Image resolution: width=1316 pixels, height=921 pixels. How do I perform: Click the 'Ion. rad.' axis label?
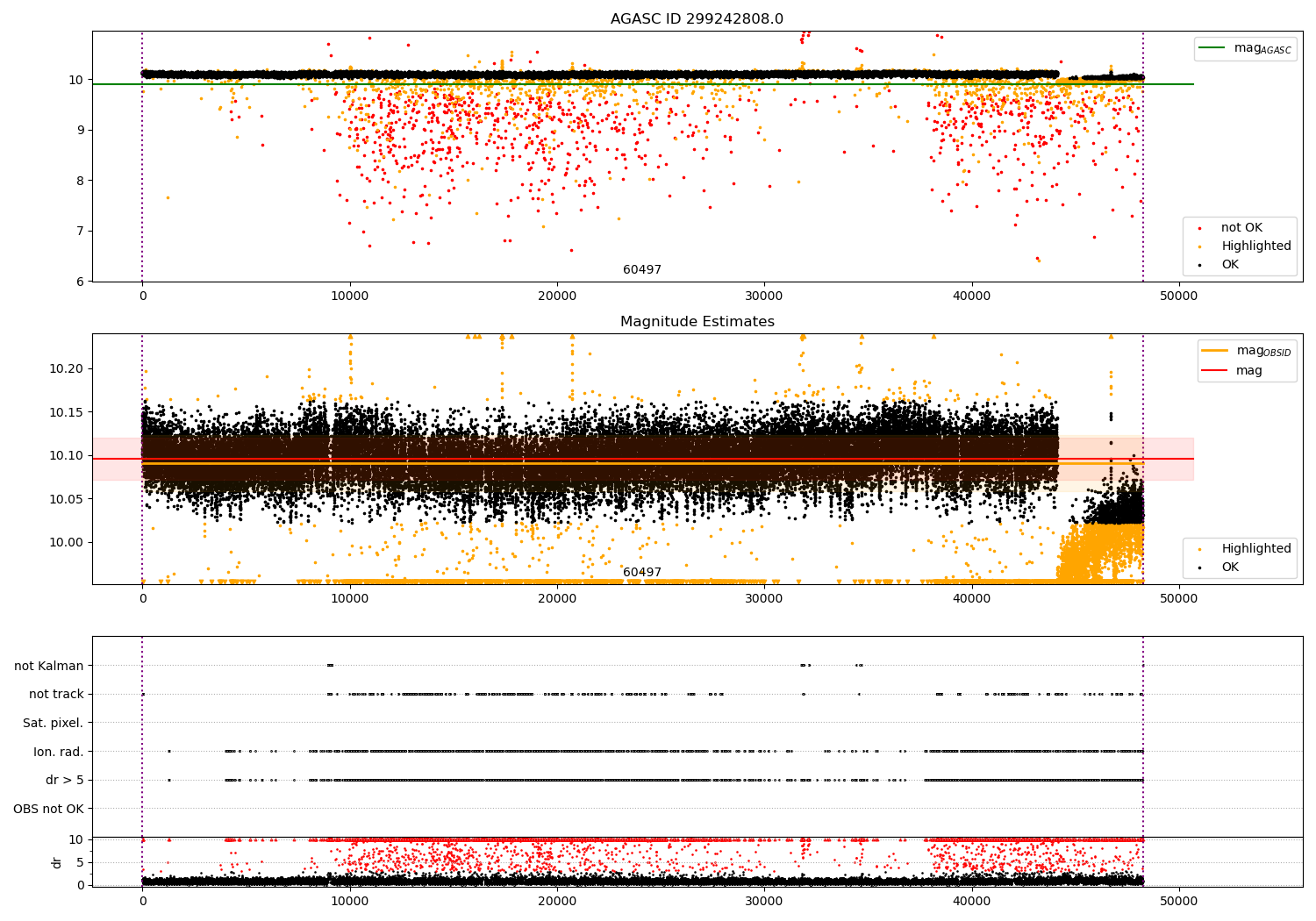pyautogui.click(x=59, y=752)
